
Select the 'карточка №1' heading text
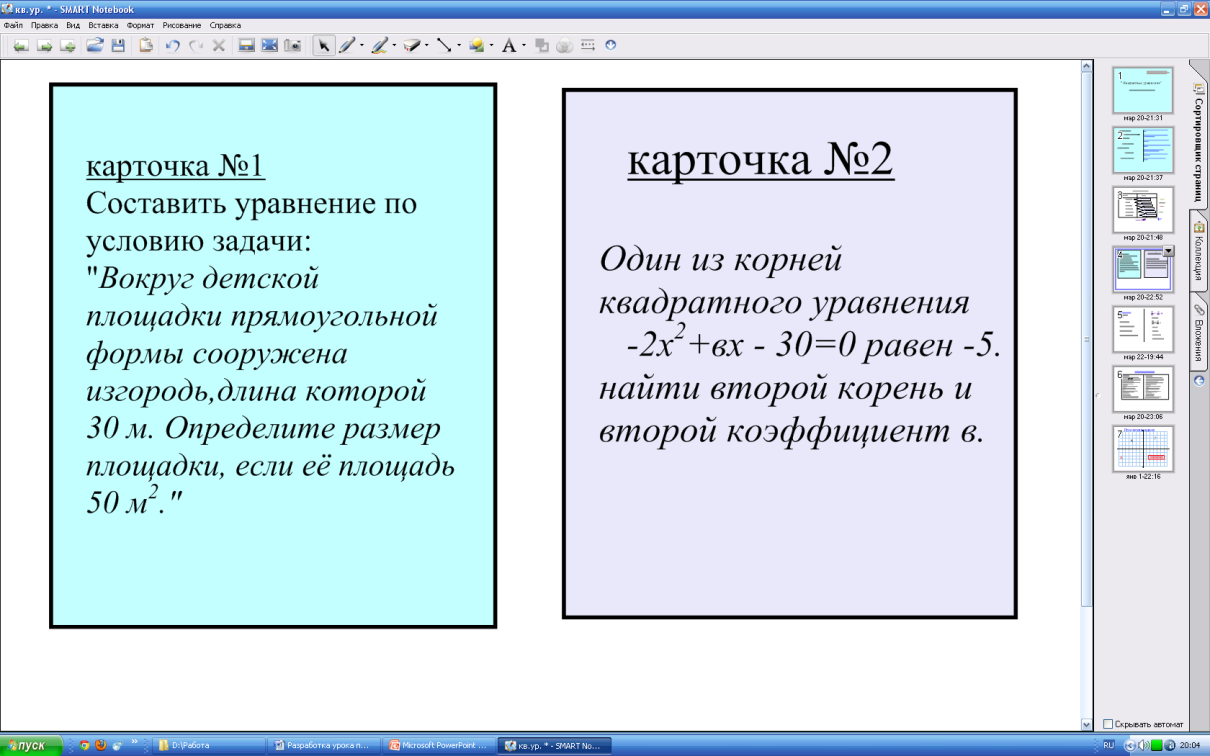click(x=175, y=165)
